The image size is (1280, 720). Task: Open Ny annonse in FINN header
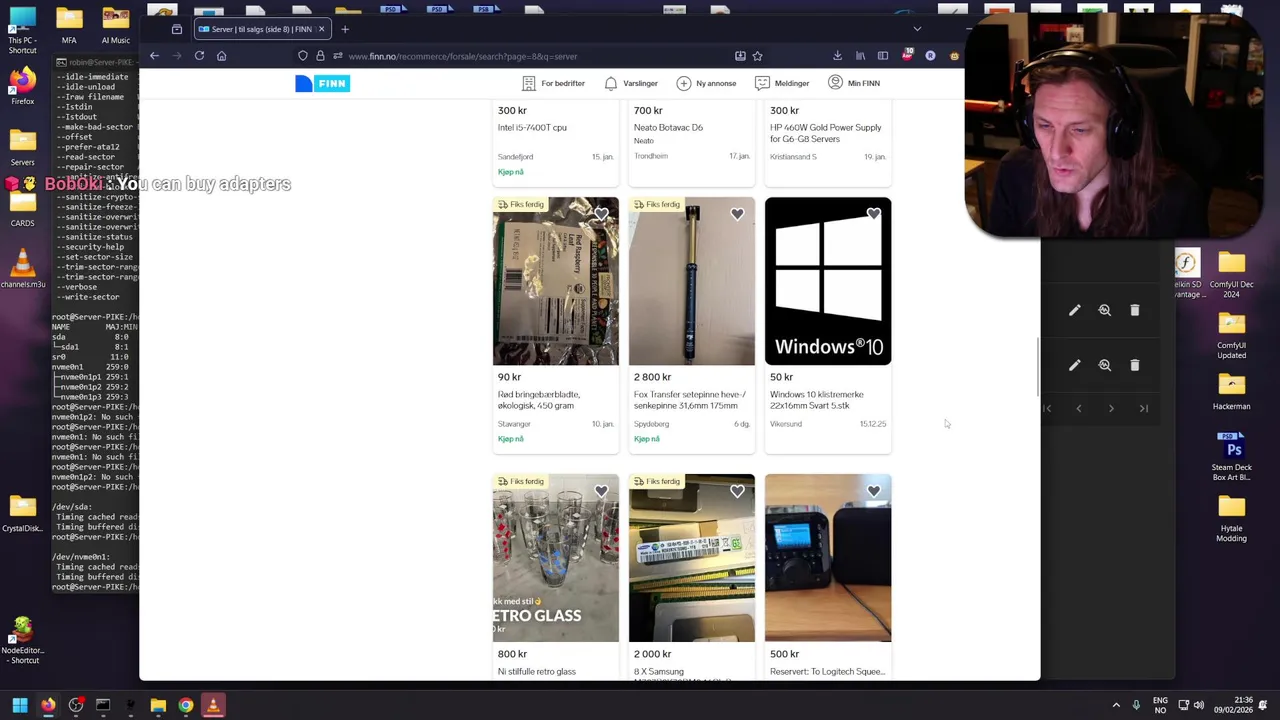pos(706,83)
